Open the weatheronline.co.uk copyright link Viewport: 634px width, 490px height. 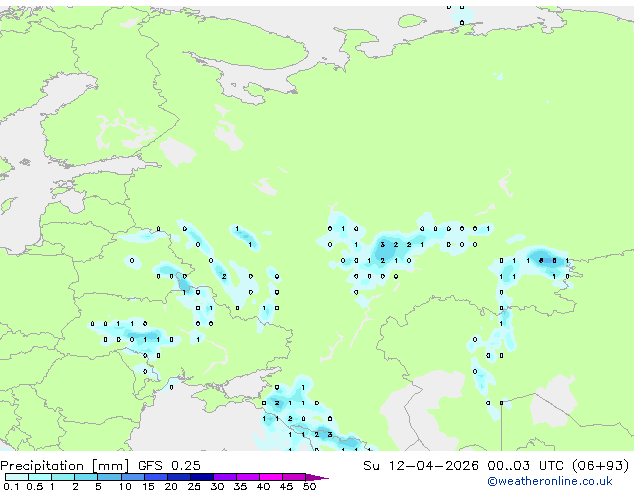point(549,481)
